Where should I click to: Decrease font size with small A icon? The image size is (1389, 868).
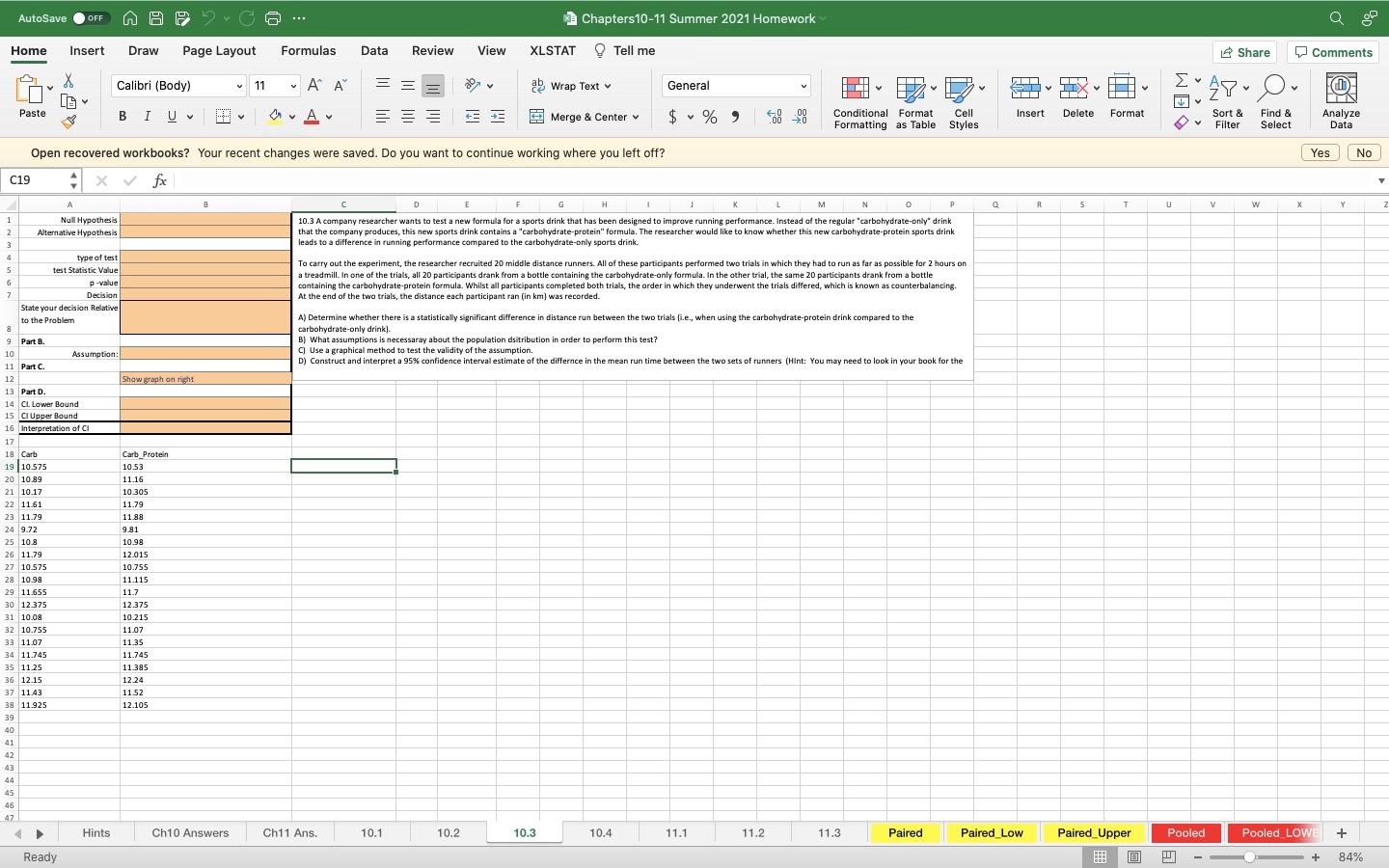(x=340, y=86)
